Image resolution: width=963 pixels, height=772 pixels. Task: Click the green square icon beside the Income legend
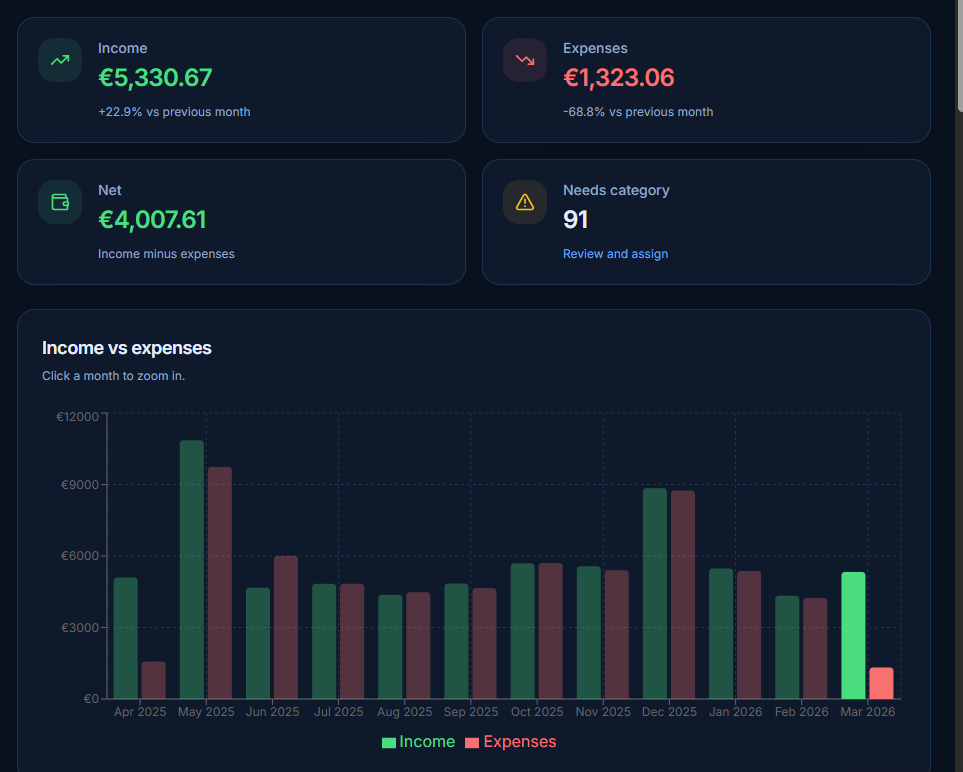(x=391, y=741)
